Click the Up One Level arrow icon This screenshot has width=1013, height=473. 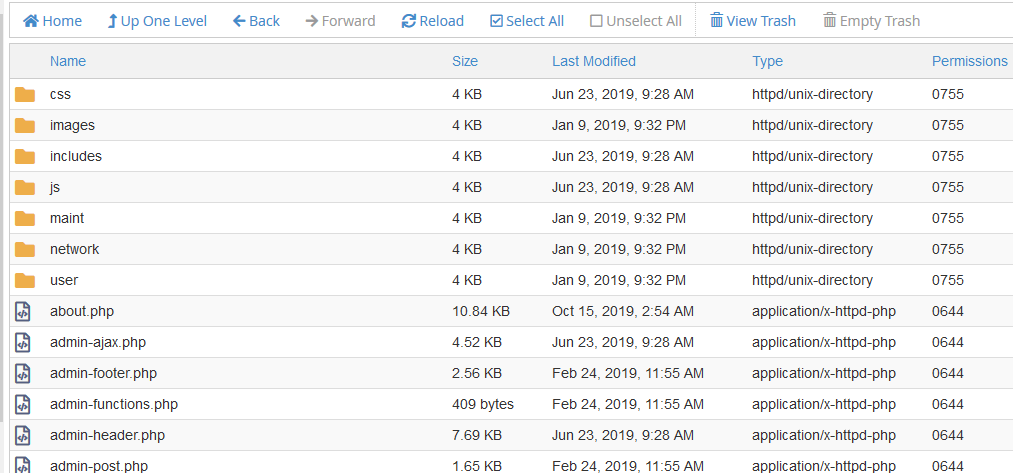coord(112,21)
